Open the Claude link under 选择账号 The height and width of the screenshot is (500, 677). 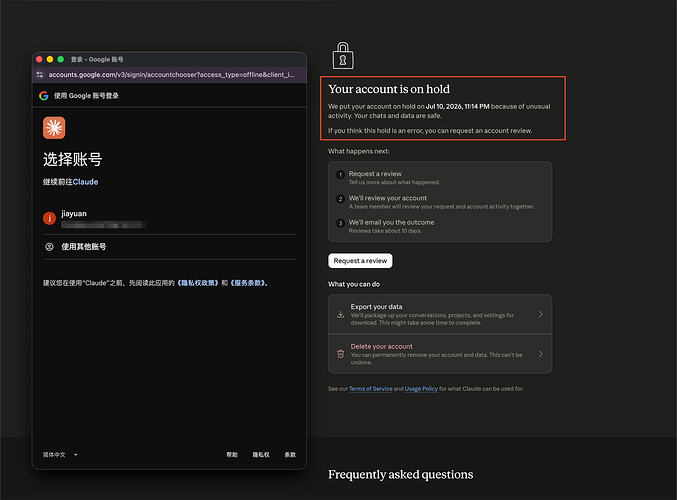point(85,182)
